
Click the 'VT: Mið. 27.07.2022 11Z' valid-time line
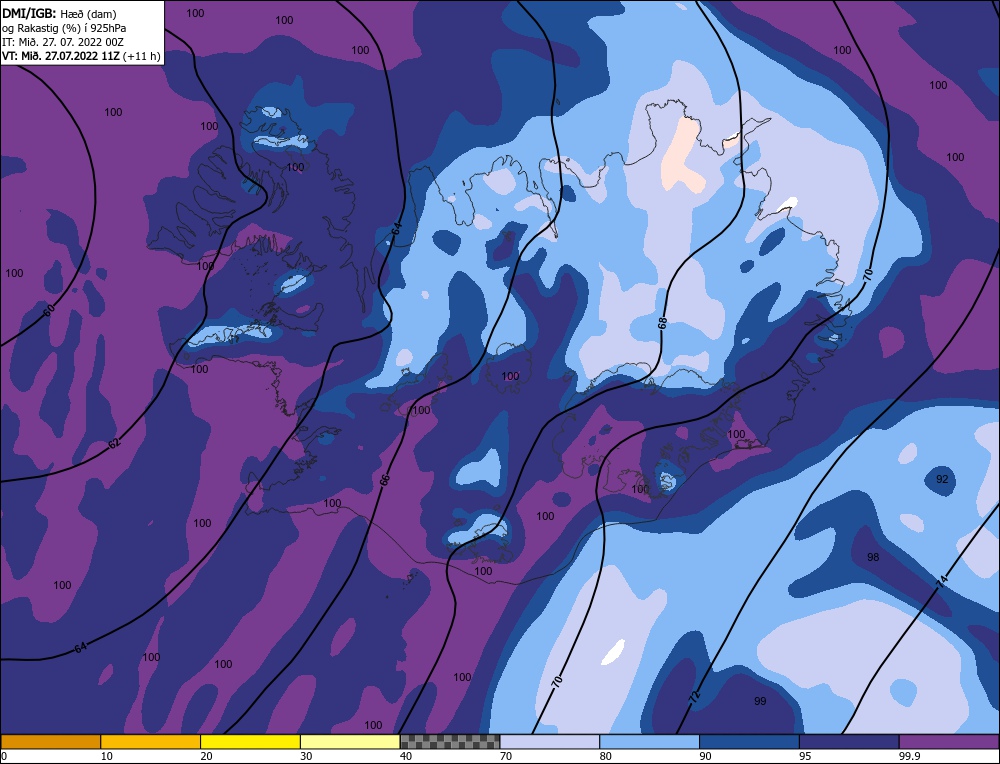pyautogui.click(x=61, y=56)
